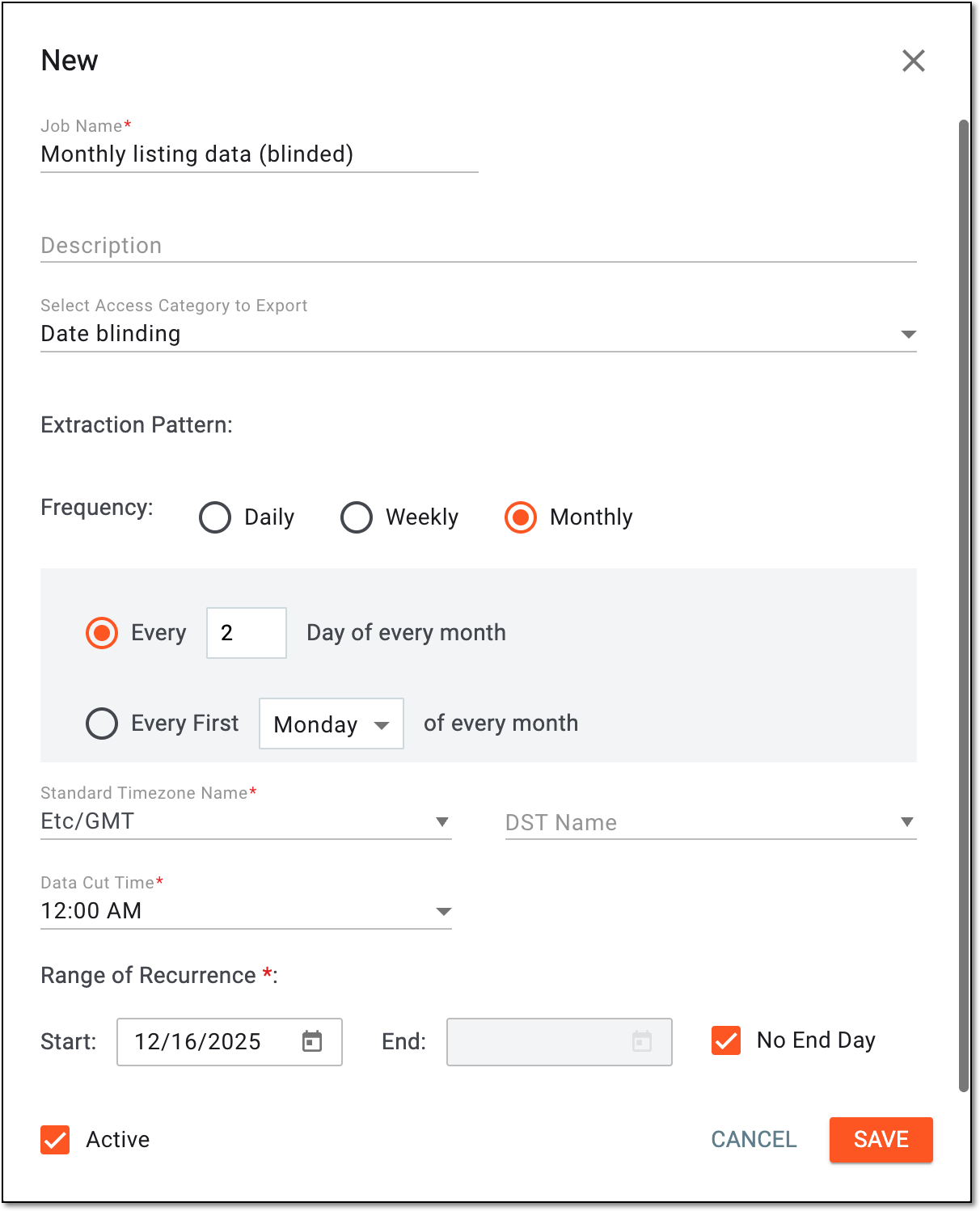Click the 'Range of Recurrence' label
The height and width of the screenshot is (1211, 980).
pos(159,976)
